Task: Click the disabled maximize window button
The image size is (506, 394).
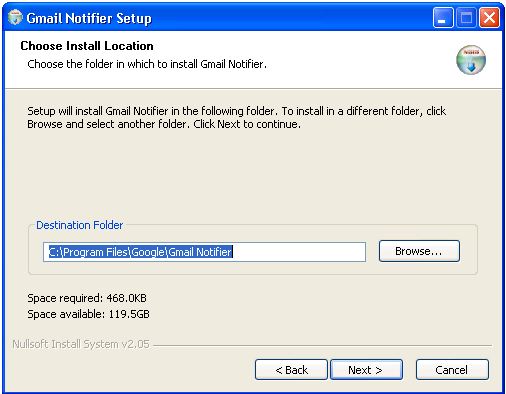Action: (x=466, y=18)
